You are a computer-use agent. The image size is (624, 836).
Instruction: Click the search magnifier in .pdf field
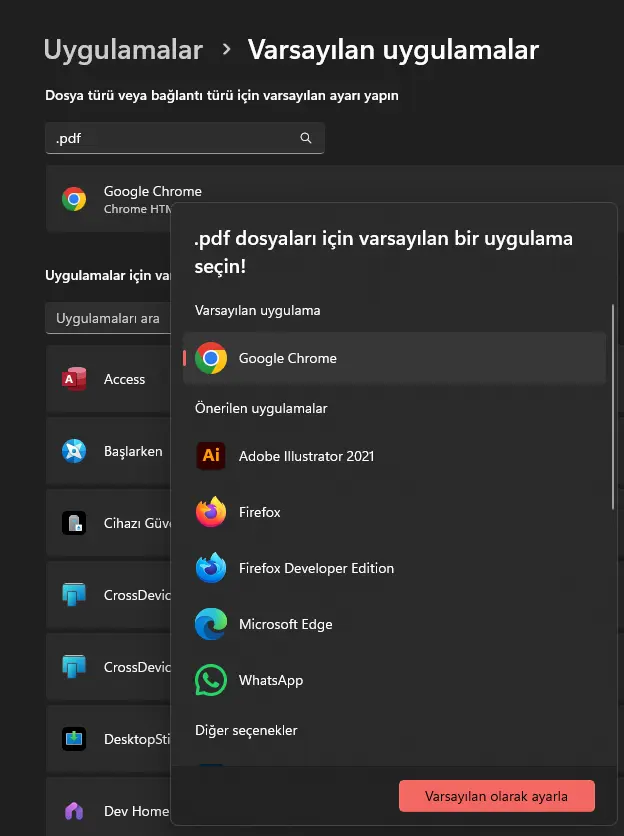306,138
